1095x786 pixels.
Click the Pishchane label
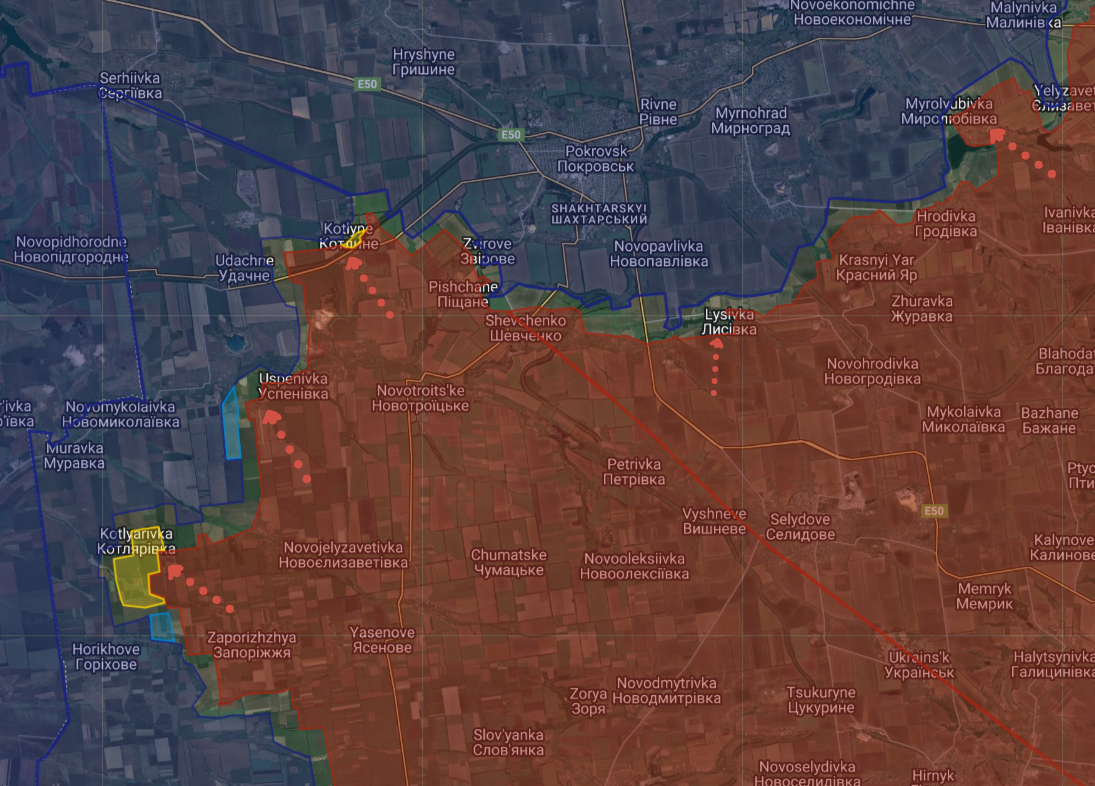pyautogui.click(x=463, y=294)
